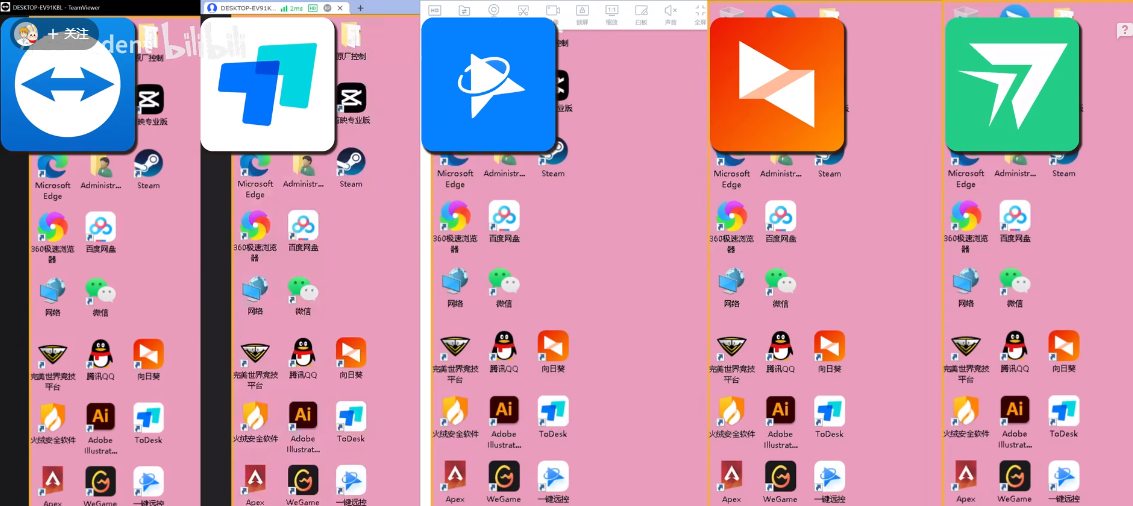
Task: Open Steam in the ToDesk tabbed window
Action: (350, 169)
